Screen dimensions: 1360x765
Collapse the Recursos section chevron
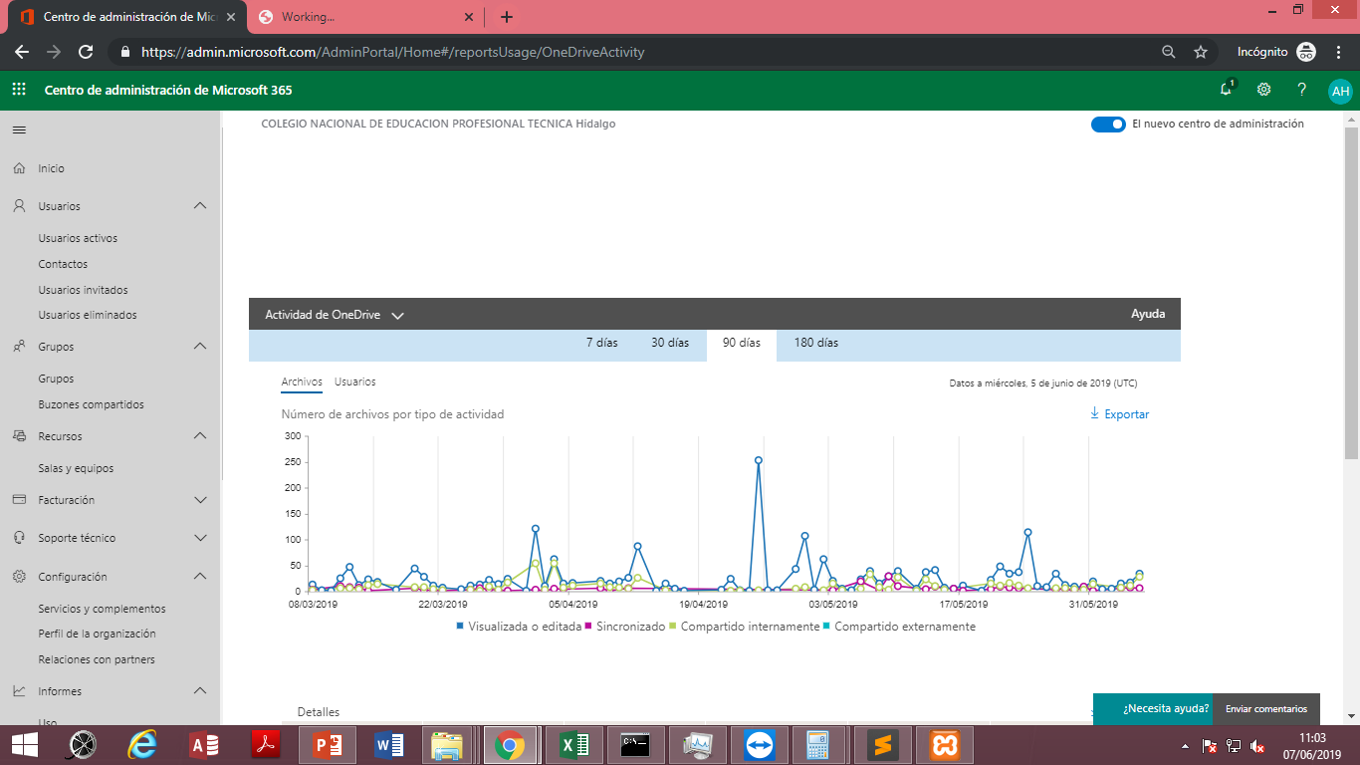point(200,436)
